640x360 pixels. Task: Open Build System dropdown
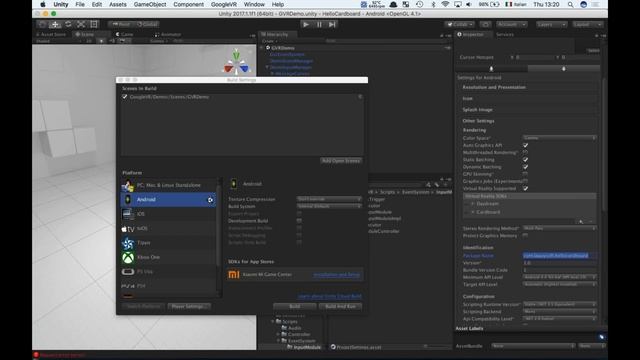[329, 206]
